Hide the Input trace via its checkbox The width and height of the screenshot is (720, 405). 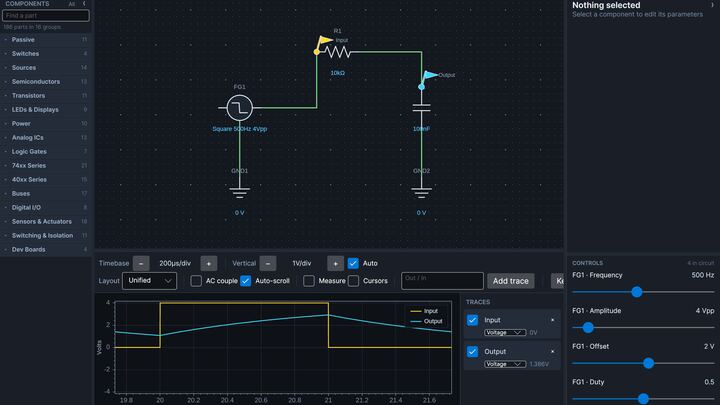pyautogui.click(x=472, y=320)
